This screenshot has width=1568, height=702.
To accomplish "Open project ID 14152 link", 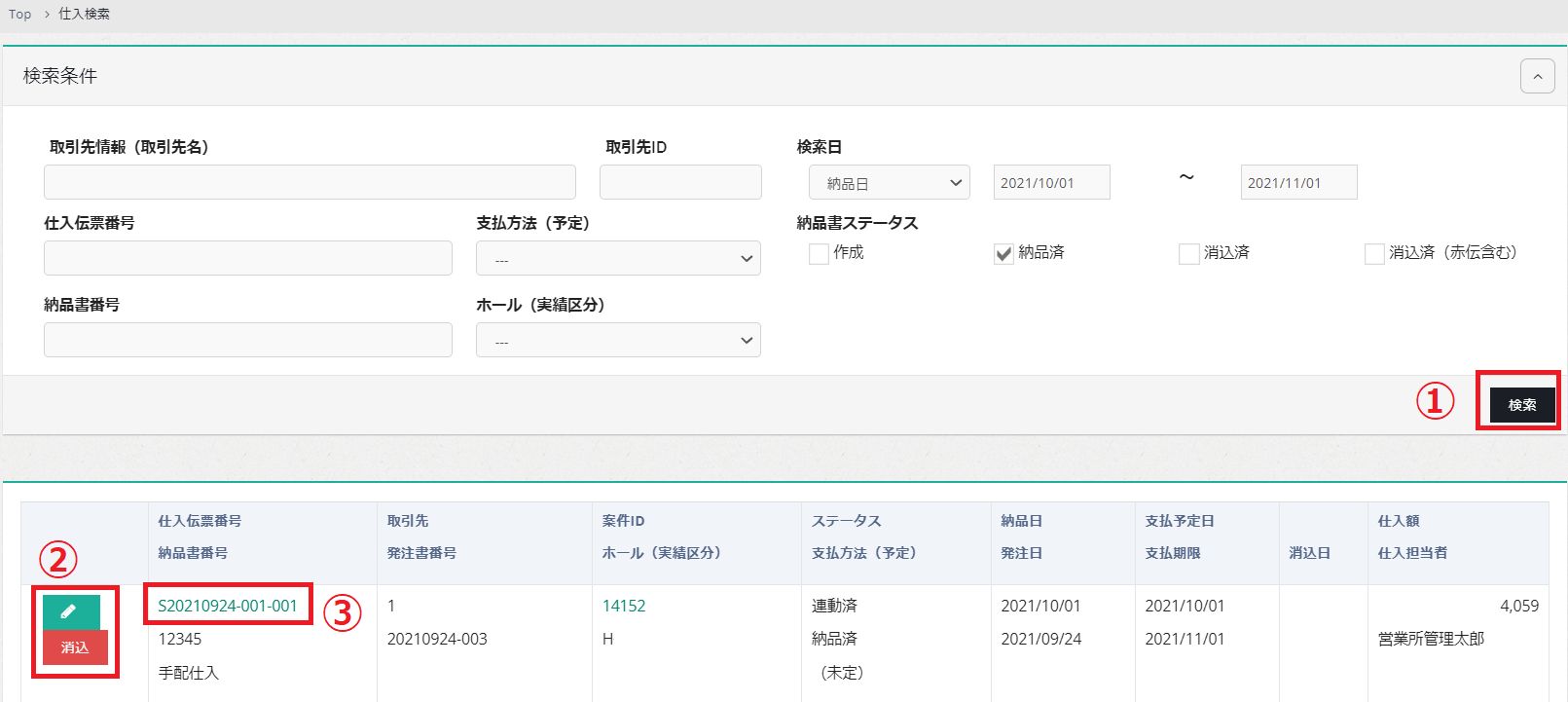I will coord(624,606).
